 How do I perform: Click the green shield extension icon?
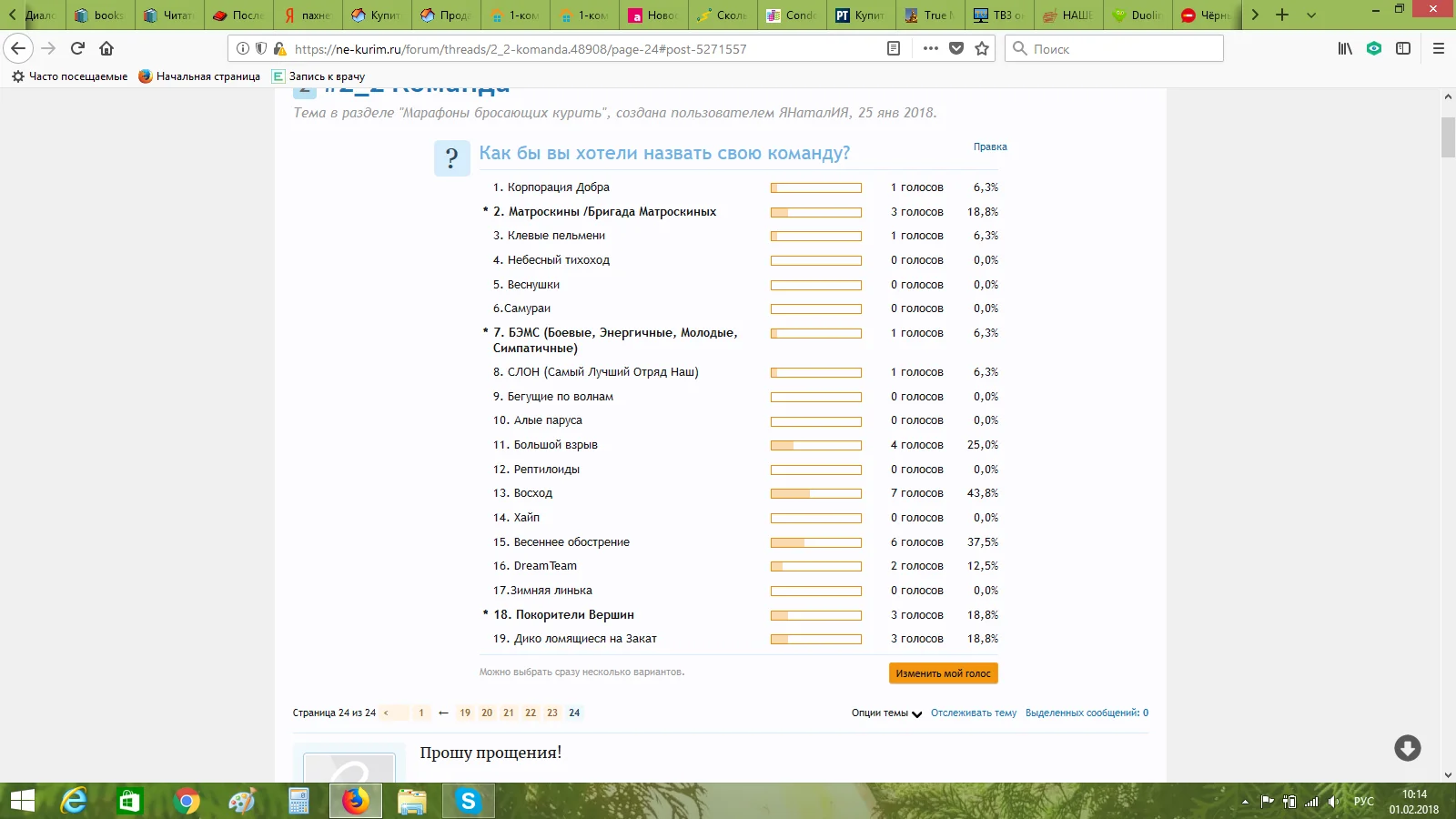(x=1374, y=48)
